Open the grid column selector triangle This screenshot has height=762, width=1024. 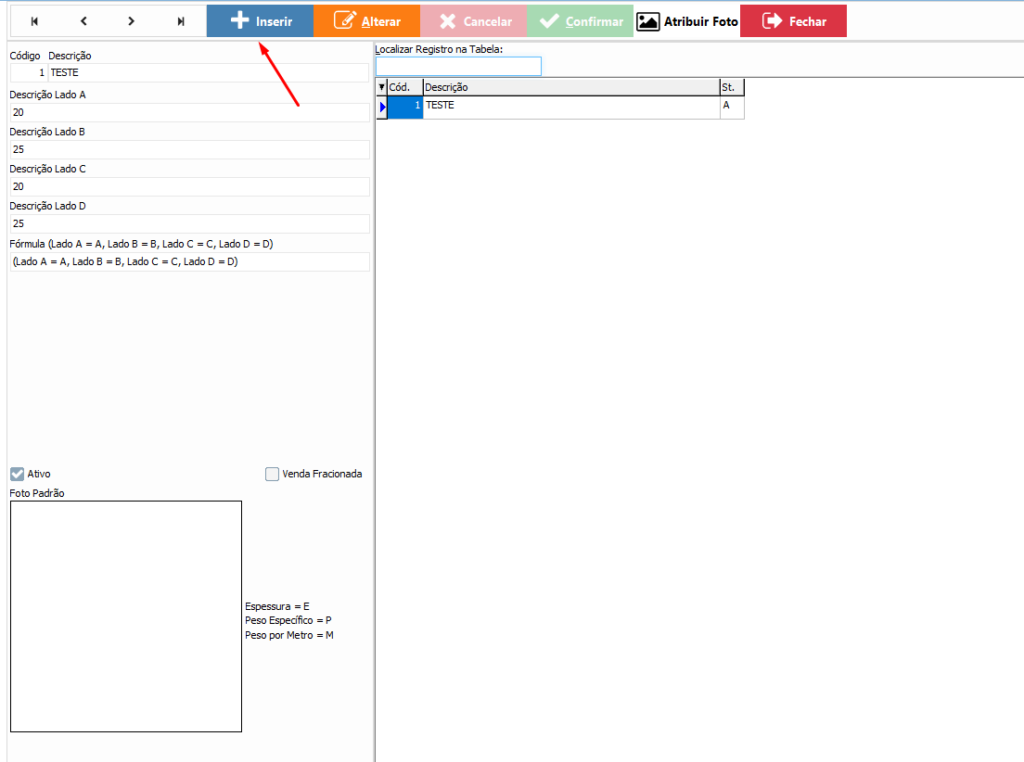click(381, 88)
